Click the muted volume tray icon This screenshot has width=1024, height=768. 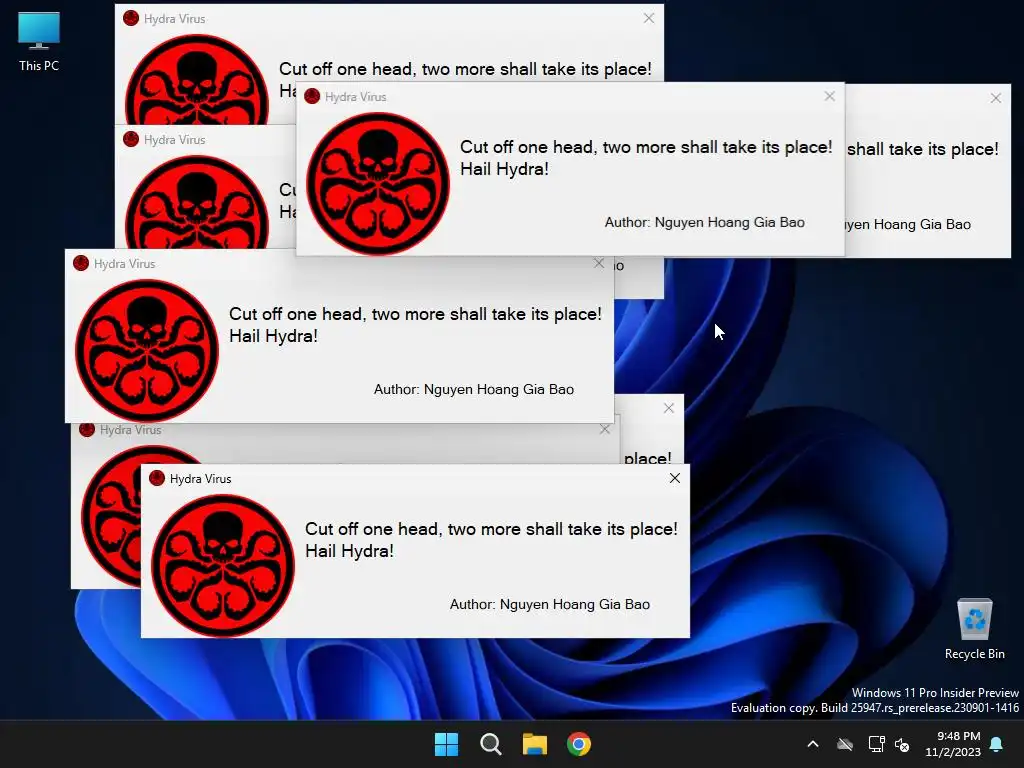(x=903, y=744)
